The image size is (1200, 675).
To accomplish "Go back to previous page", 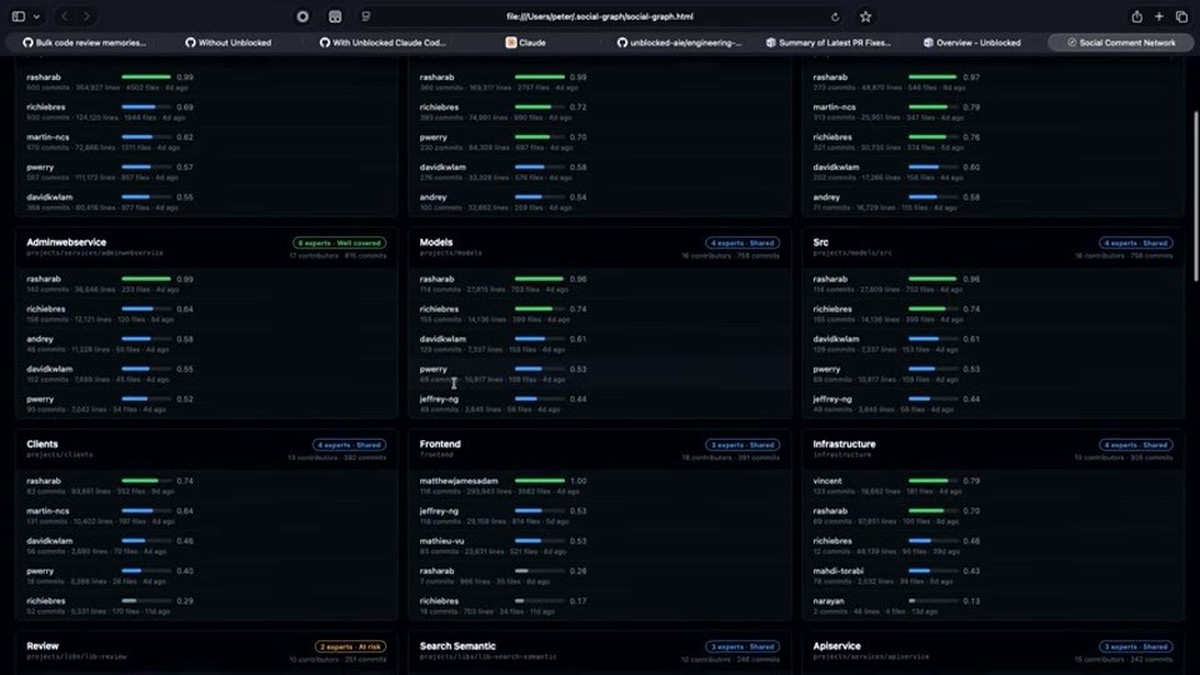I will click(65, 17).
